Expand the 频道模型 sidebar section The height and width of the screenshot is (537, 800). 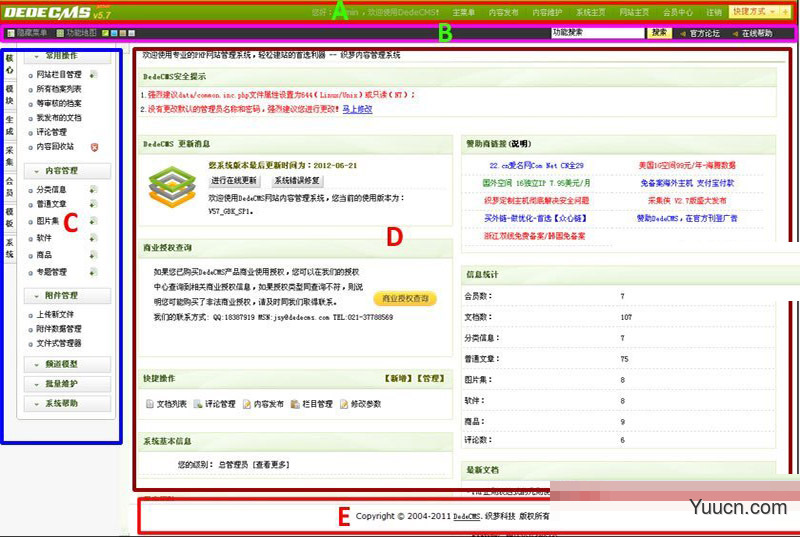(67, 364)
